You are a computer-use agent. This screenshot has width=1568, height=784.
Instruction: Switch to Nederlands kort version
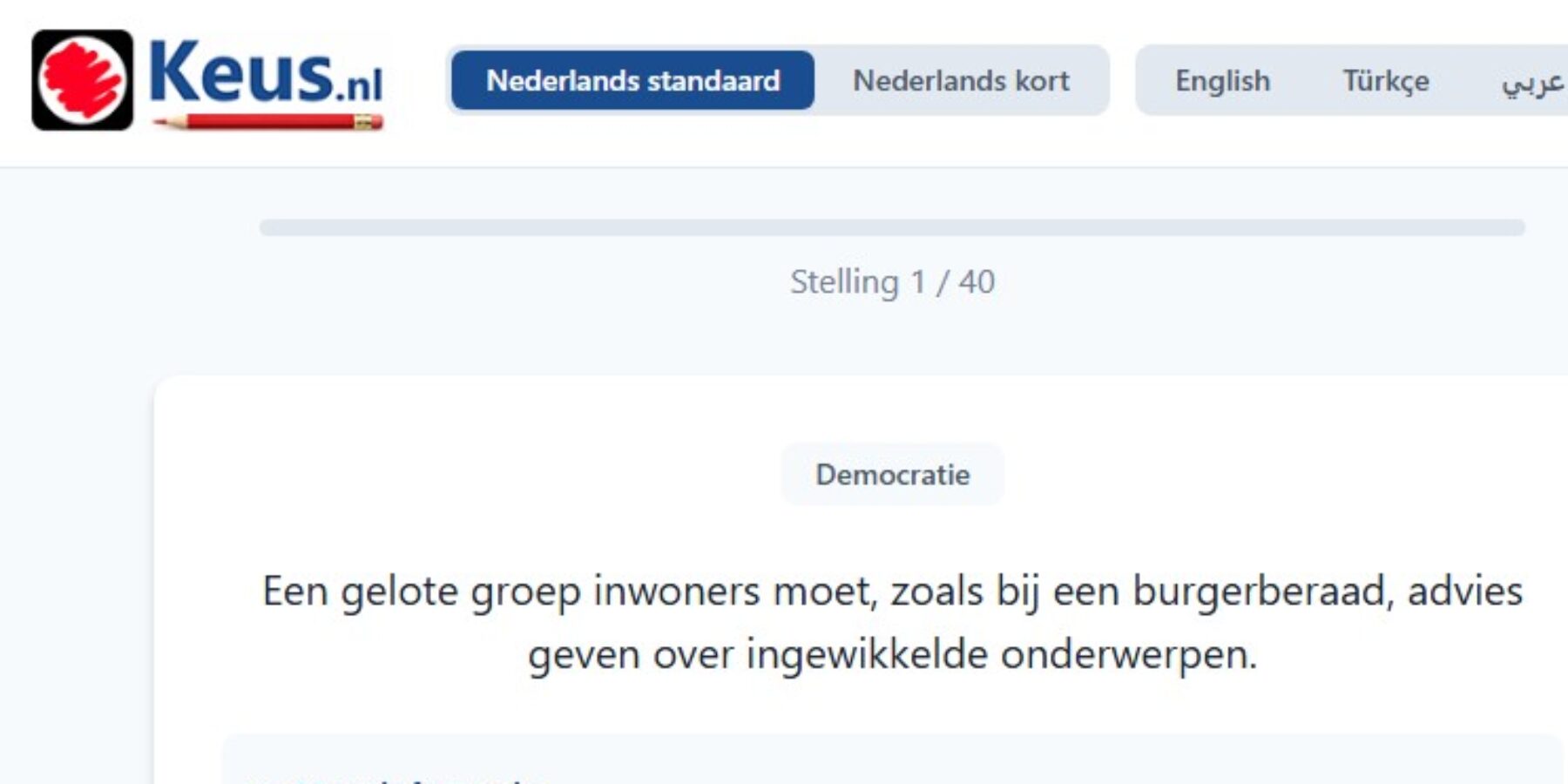point(961,81)
